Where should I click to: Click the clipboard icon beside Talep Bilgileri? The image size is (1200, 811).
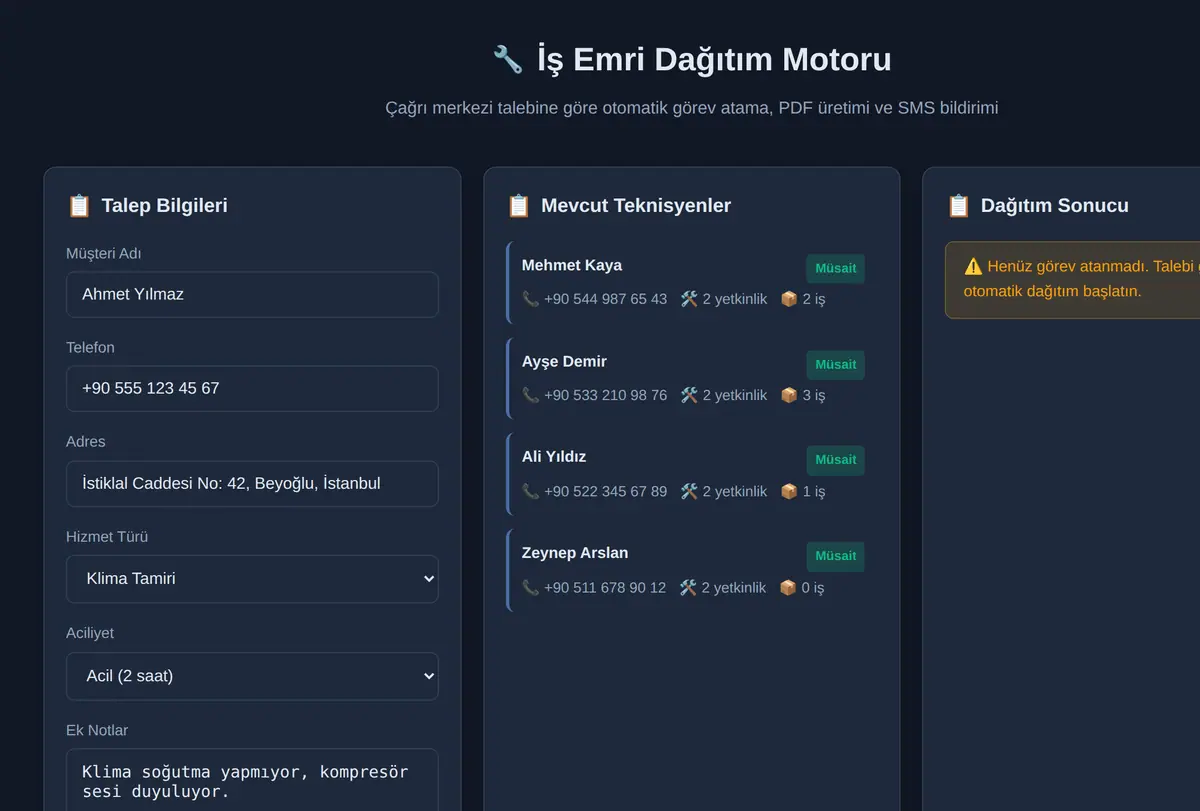pyautogui.click(x=79, y=205)
